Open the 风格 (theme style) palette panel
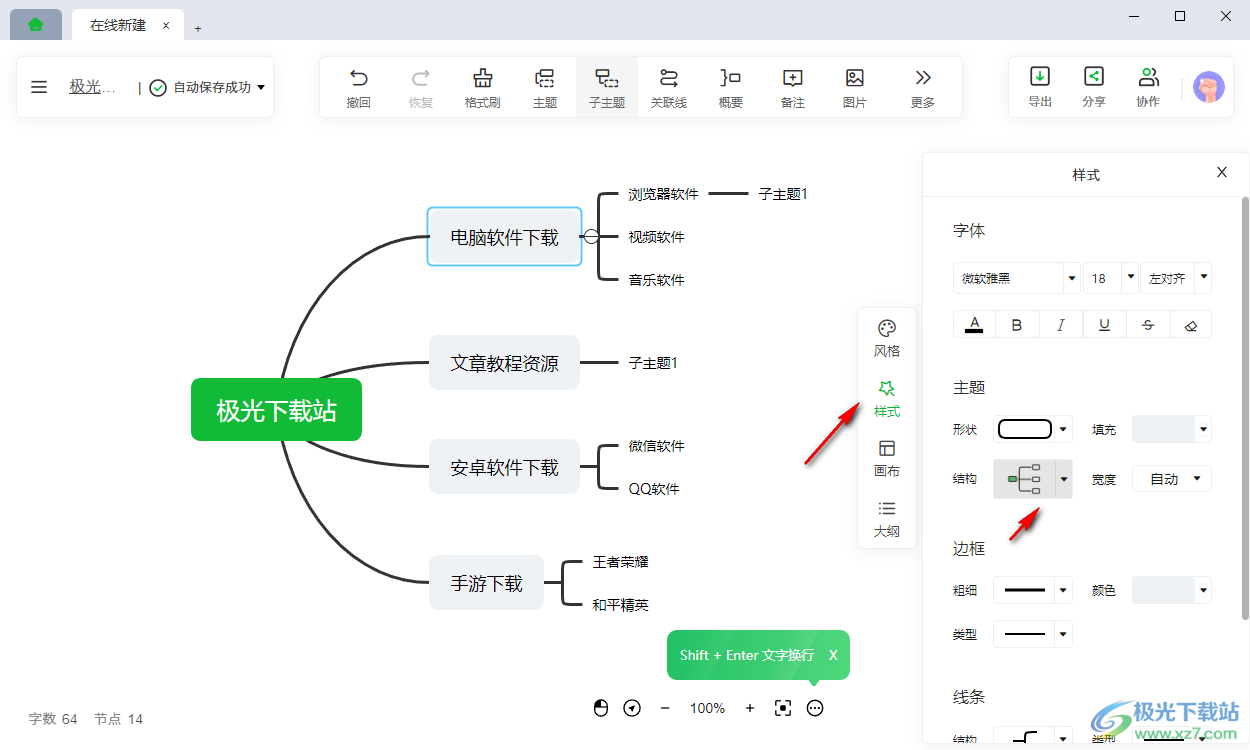 (x=887, y=338)
